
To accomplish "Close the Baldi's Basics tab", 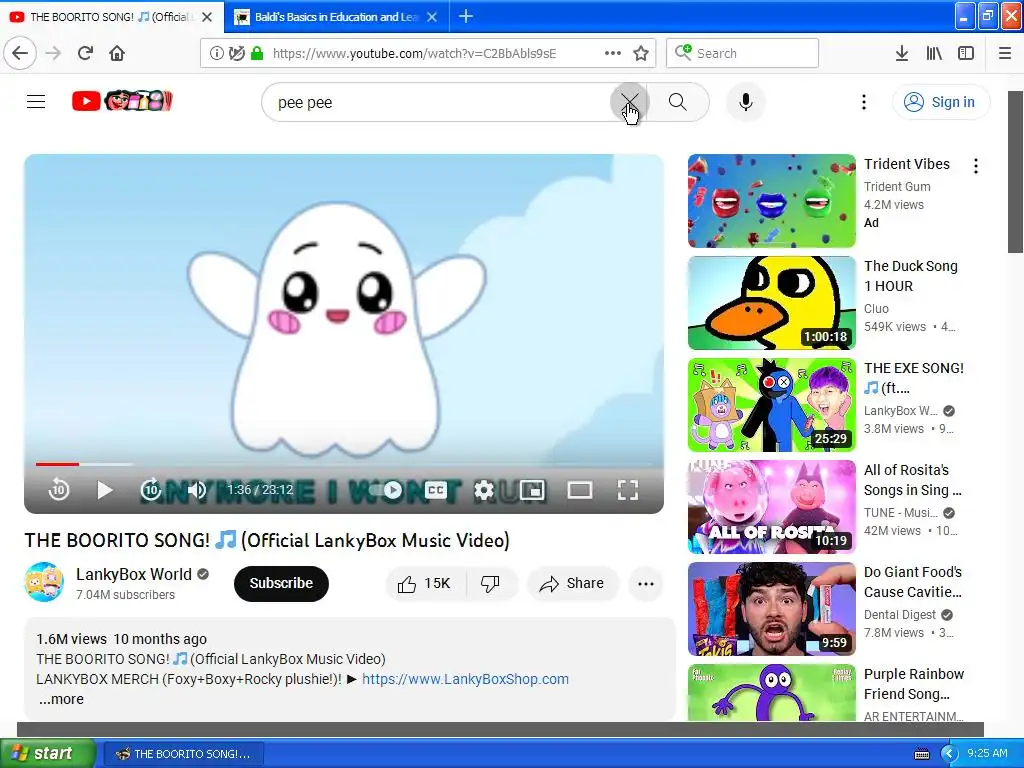I will pyautogui.click(x=432, y=17).
